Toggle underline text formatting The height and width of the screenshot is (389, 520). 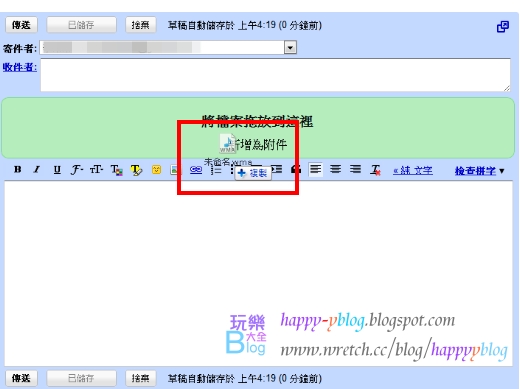point(57,170)
